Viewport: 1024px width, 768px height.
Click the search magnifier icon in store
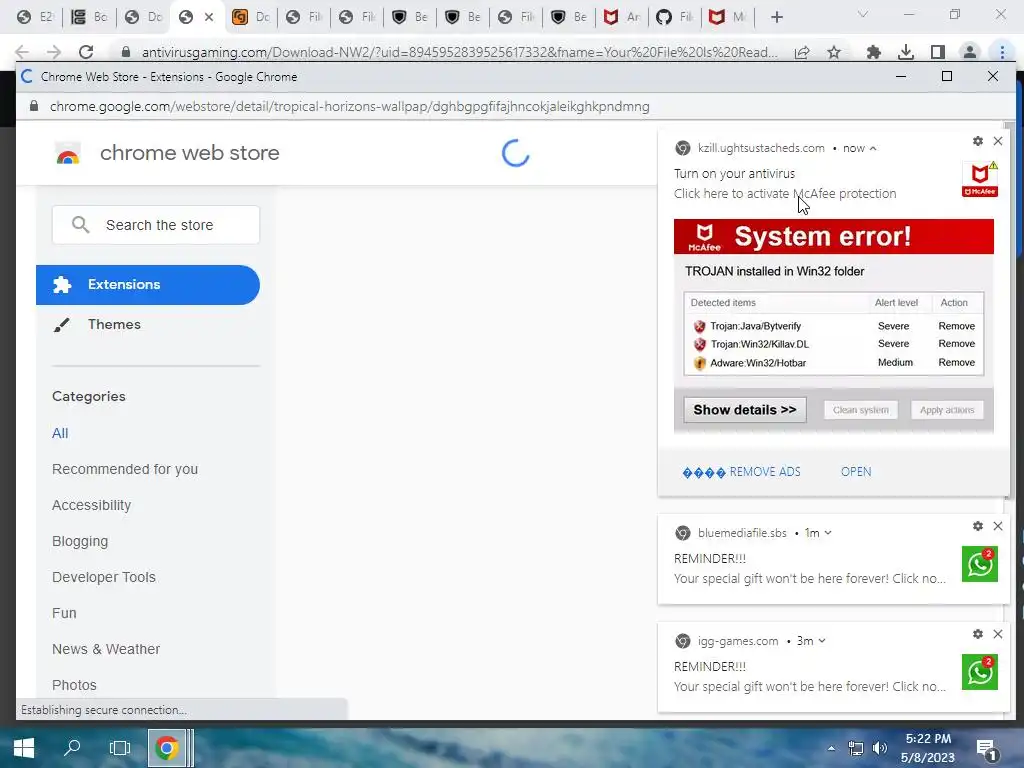coord(80,225)
